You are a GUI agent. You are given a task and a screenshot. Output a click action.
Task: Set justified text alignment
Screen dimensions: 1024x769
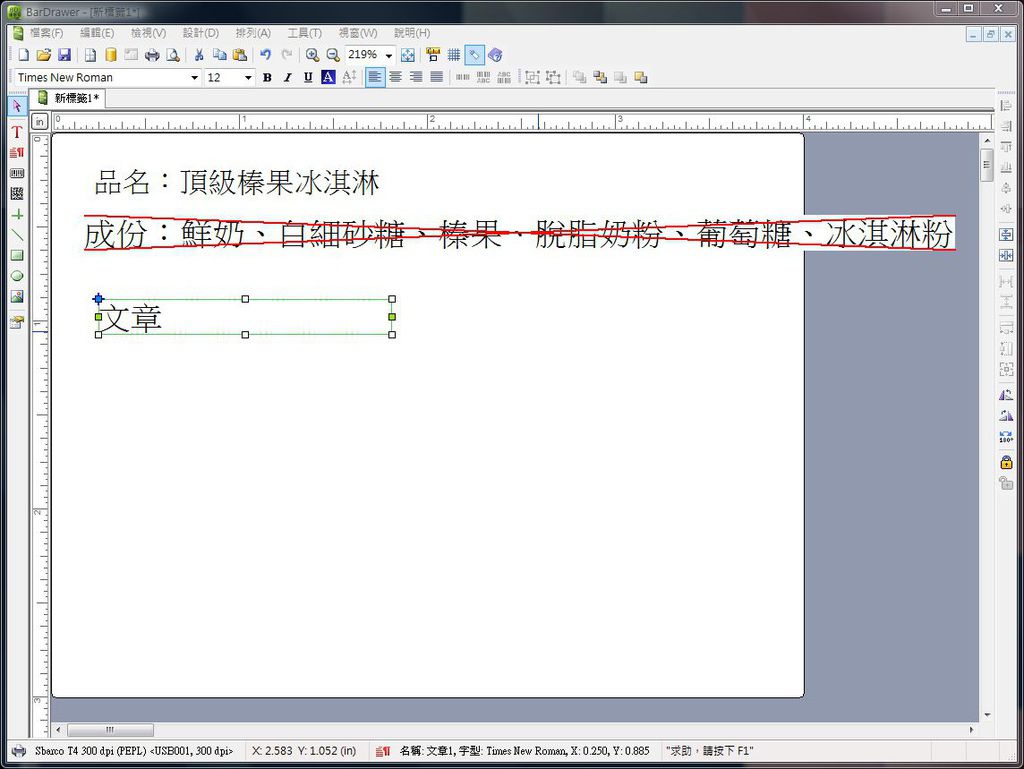pyautogui.click(x=436, y=77)
